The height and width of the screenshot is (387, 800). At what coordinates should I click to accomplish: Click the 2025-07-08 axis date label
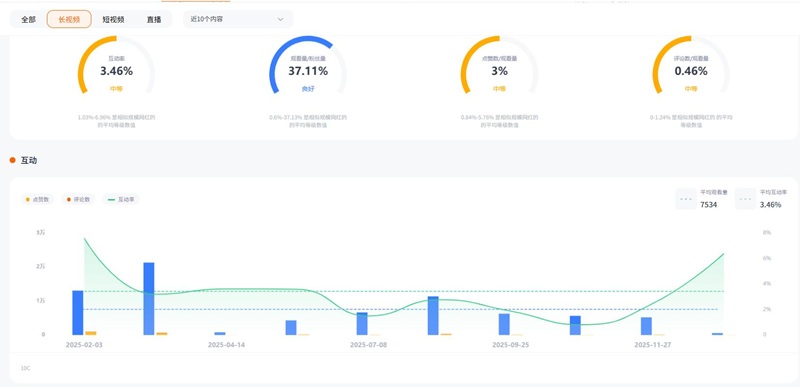368,345
